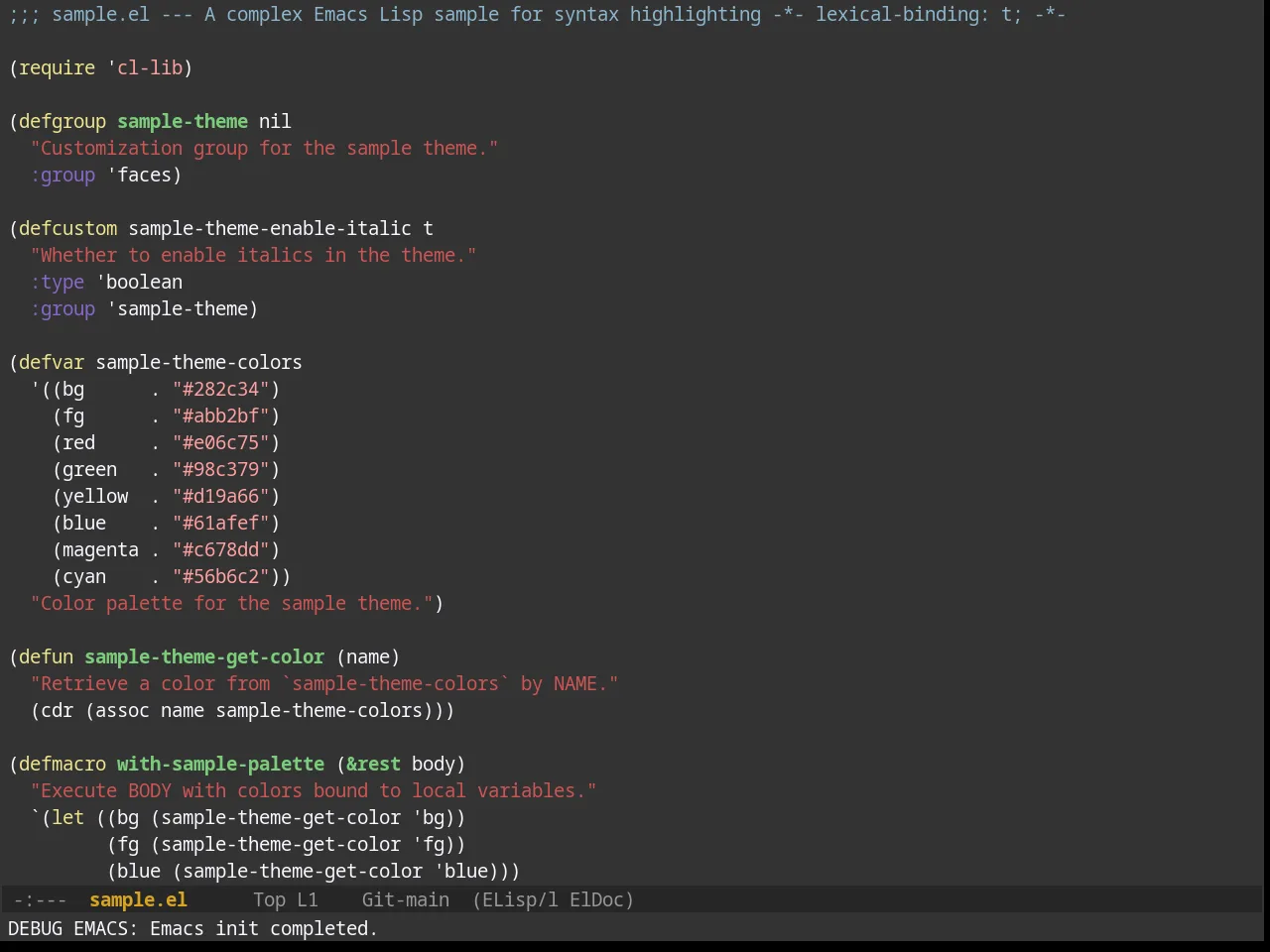Click the ':type' keyword
The width and height of the screenshot is (1270, 952).
pos(58,282)
